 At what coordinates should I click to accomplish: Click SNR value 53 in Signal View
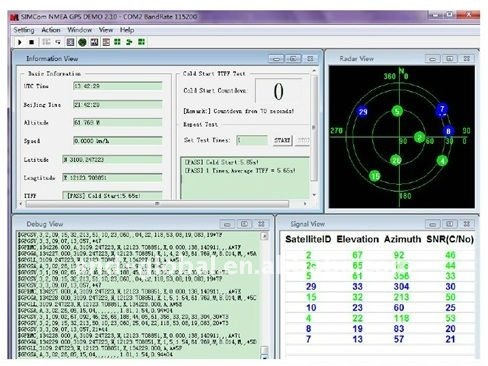pos(450,318)
